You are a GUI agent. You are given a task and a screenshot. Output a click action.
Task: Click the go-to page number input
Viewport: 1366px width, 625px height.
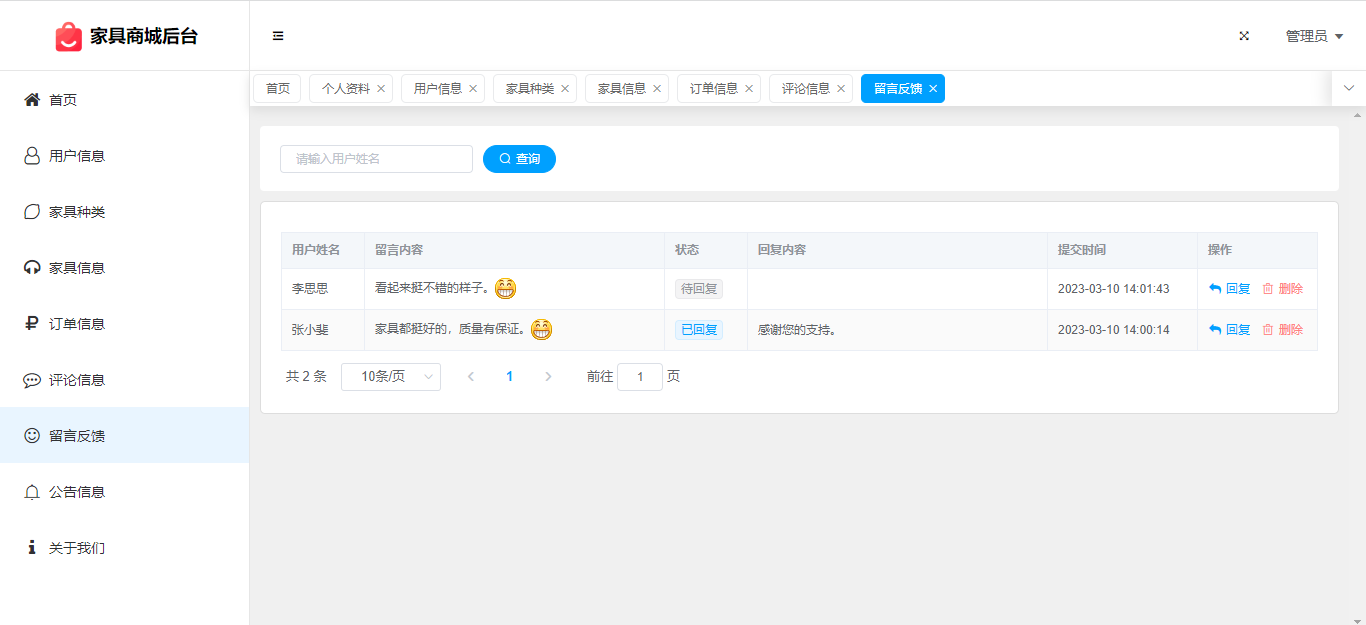coord(639,377)
